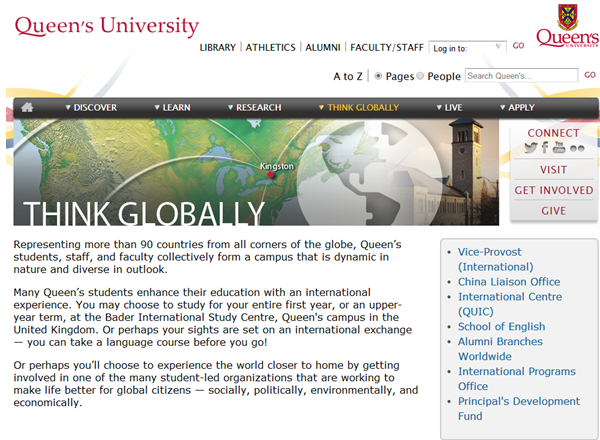The height and width of the screenshot is (440, 600).
Task: Open the Faculty/Staff link
Action: tap(387, 47)
